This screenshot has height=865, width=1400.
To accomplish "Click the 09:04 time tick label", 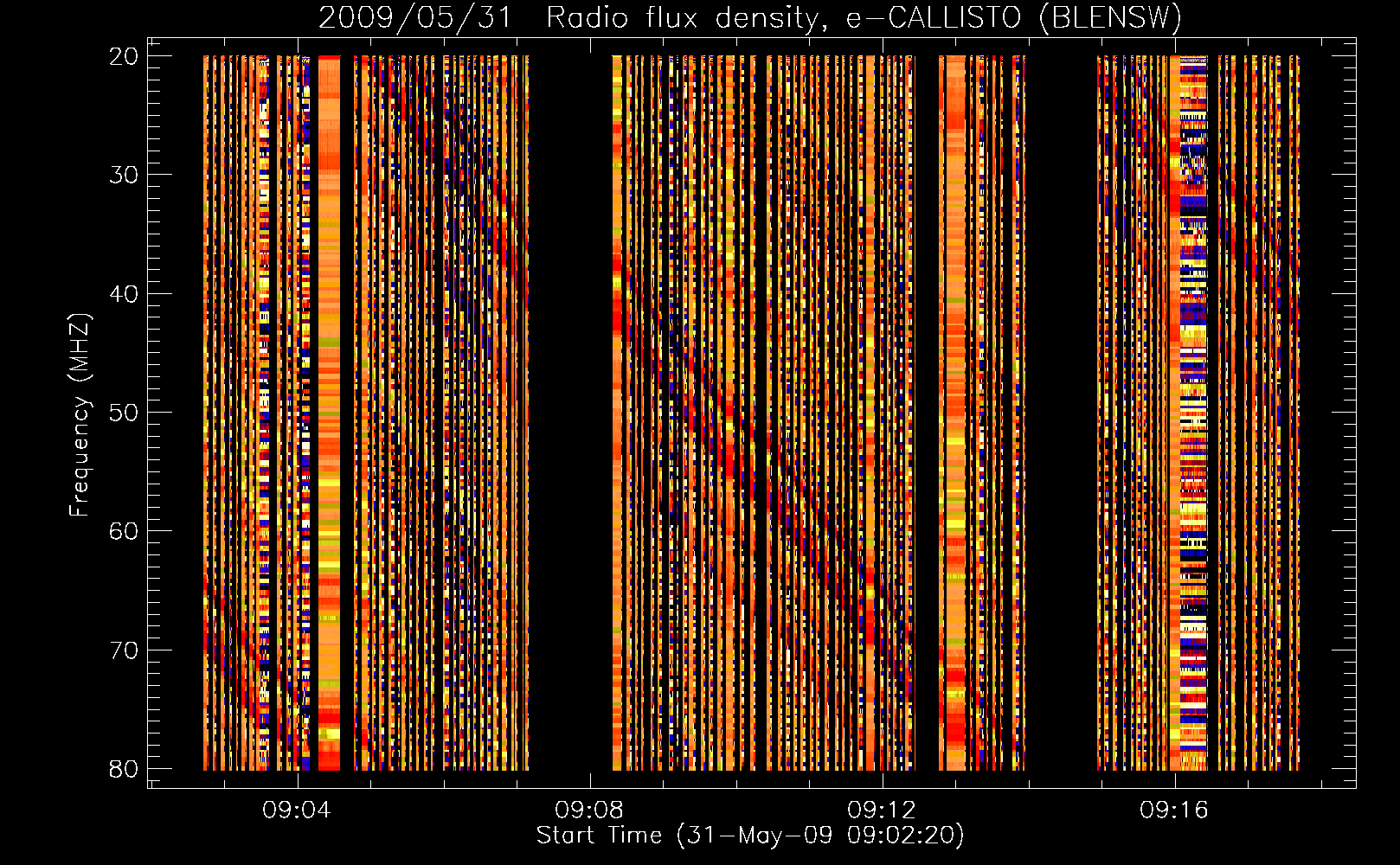I will coord(297,811).
